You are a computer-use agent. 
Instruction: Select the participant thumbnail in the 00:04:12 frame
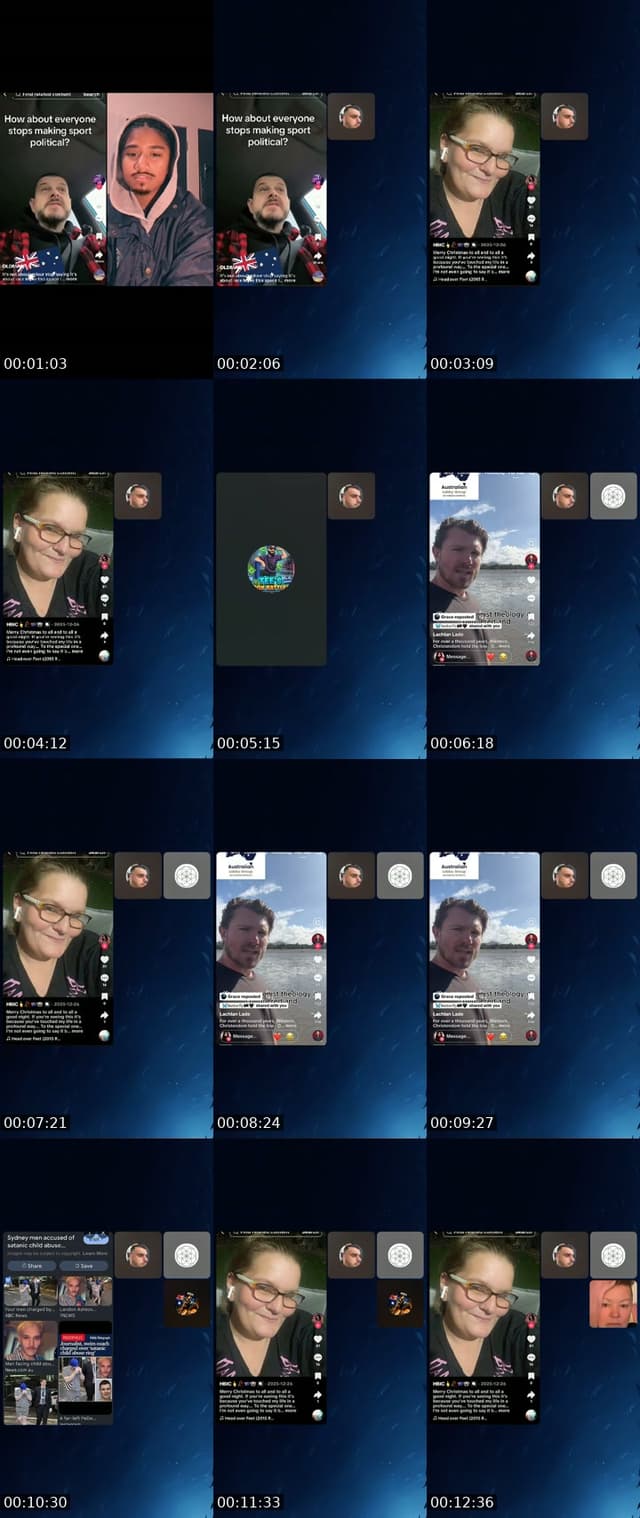[137, 496]
